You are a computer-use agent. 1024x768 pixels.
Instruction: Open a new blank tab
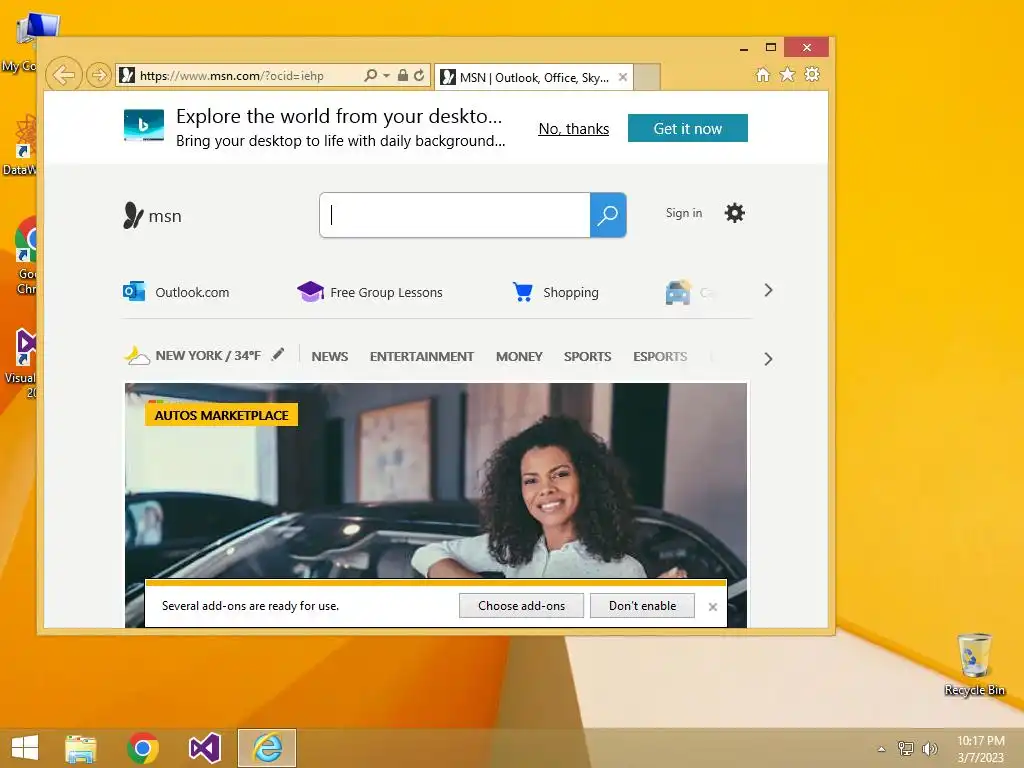(x=647, y=77)
